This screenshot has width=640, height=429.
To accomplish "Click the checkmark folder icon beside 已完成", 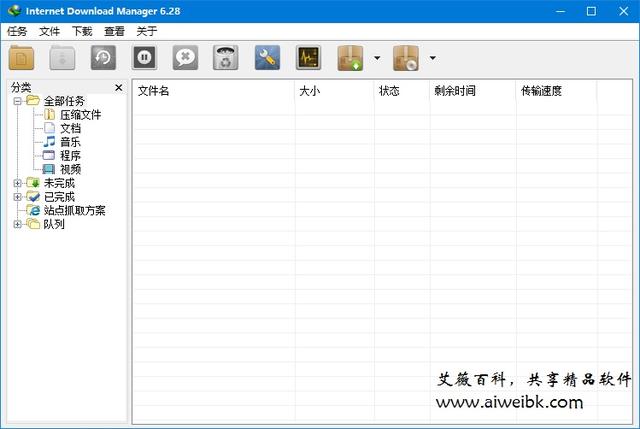I will coord(33,196).
